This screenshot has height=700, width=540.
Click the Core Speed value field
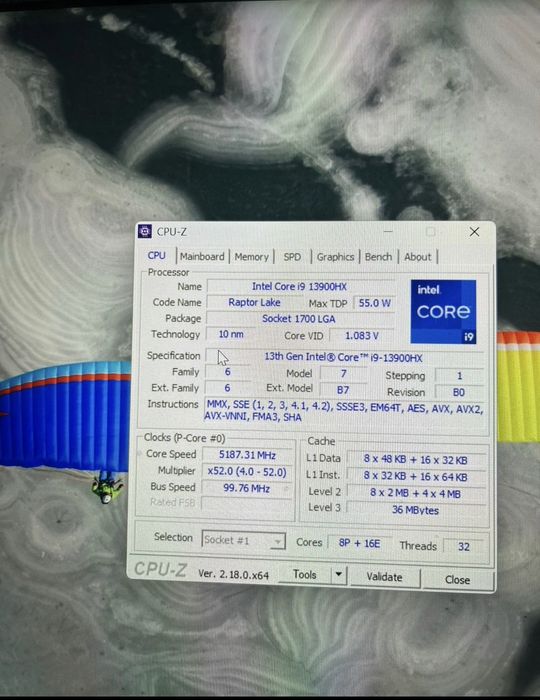coord(247,455)
